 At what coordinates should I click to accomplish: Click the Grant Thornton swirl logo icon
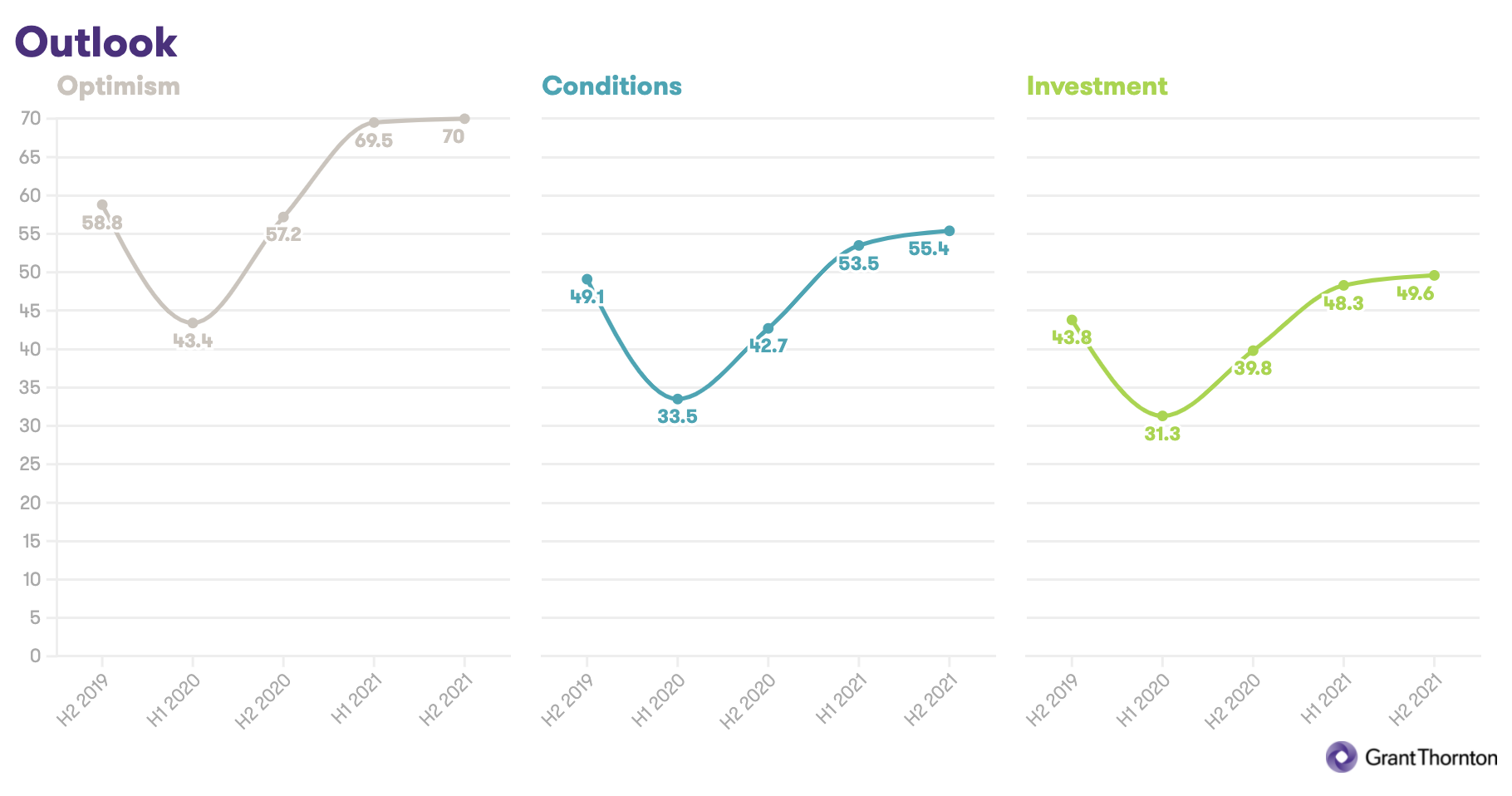(1341, 757)
